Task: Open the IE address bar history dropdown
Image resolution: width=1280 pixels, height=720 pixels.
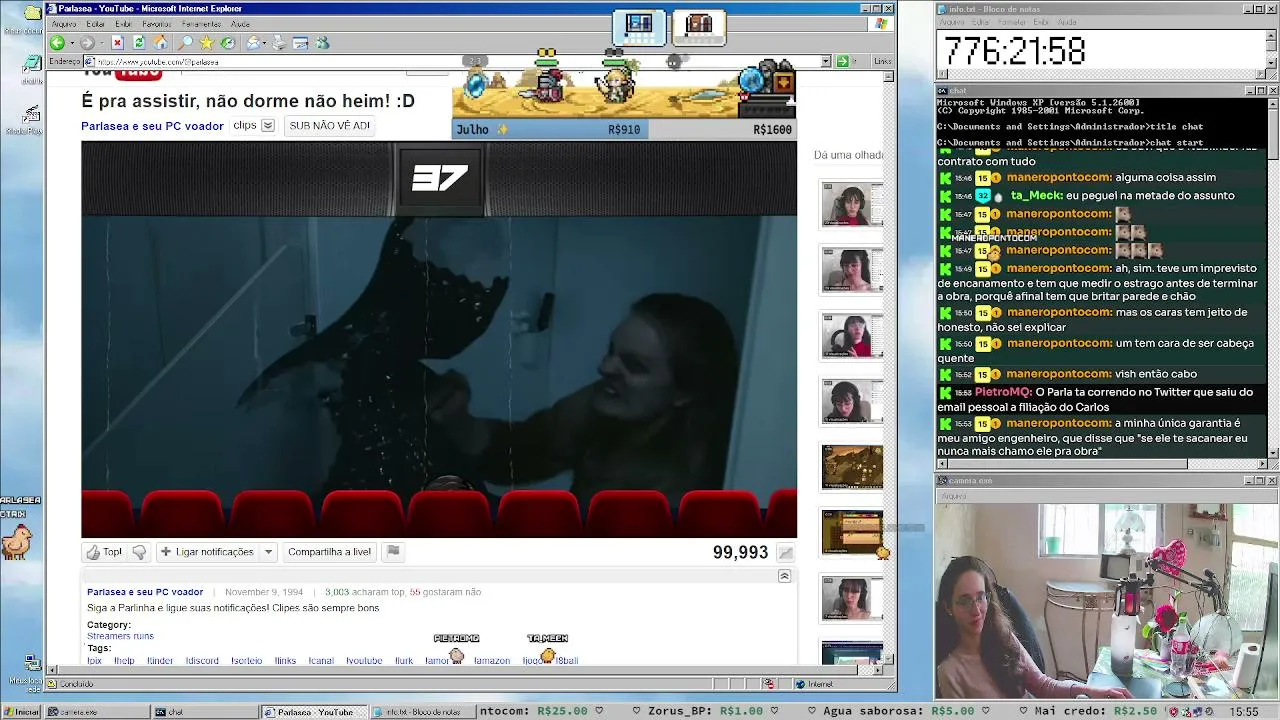Action: pos(826,62)
